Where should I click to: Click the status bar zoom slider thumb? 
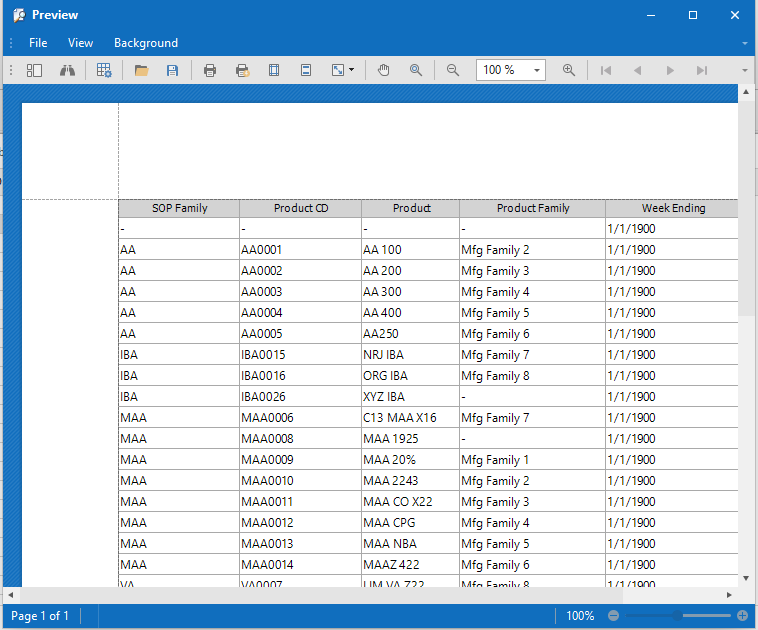click(677, 615)
